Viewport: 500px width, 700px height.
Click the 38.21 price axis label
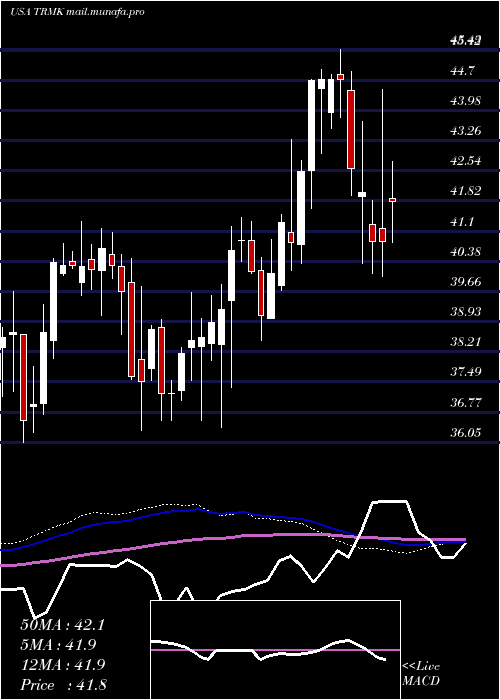point(466,342)
